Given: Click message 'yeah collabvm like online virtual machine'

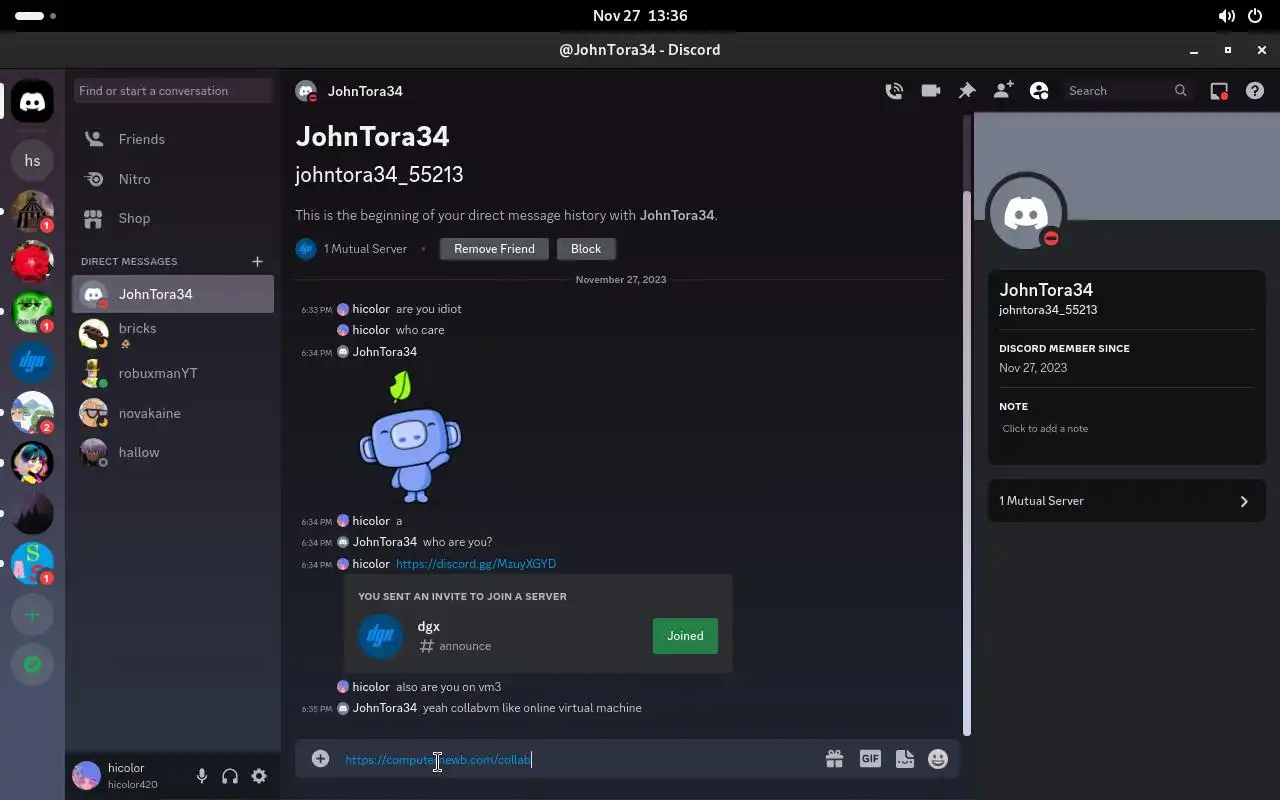Looking at the screenshot, I should (532, 708).
